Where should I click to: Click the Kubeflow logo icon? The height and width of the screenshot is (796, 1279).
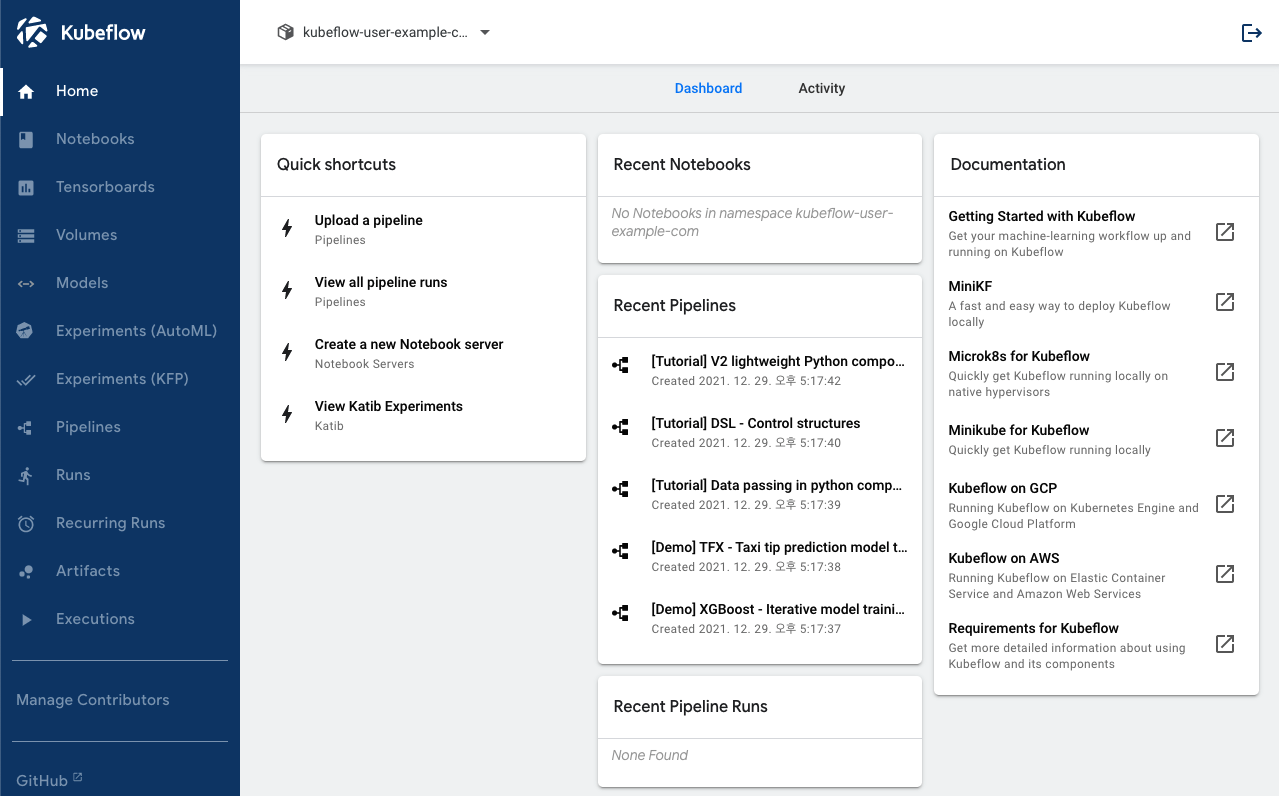[32, 32]
